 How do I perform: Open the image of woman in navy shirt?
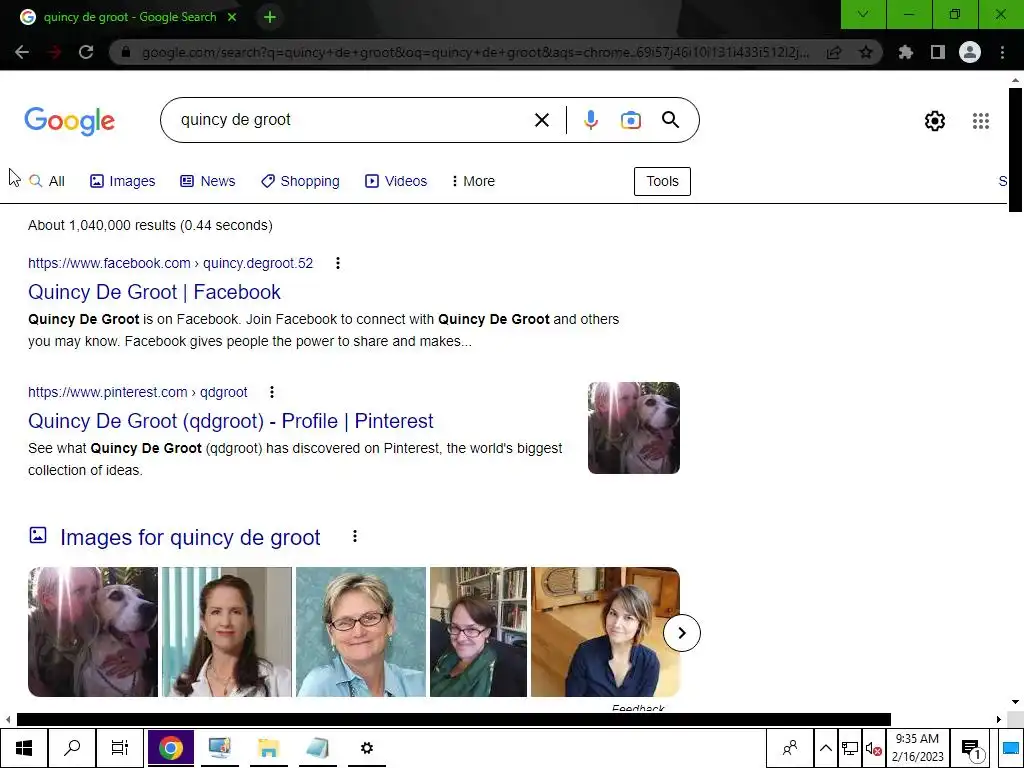[x=605, y=632]
